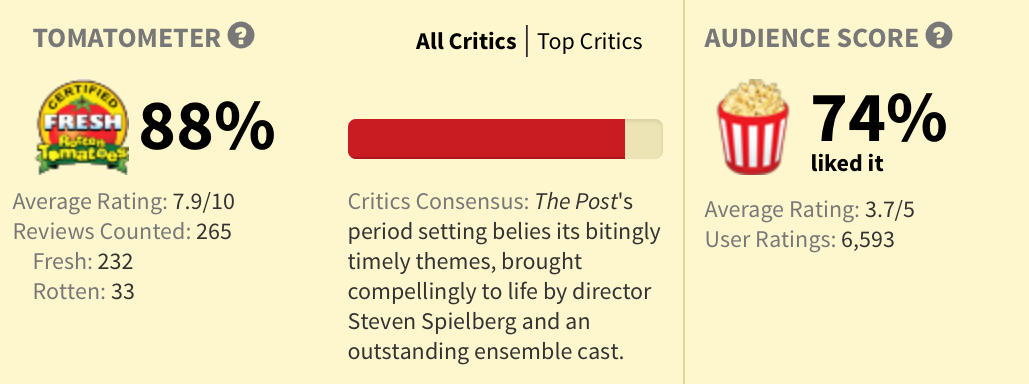Click the Rotten: 33 review count

point(84,291)
